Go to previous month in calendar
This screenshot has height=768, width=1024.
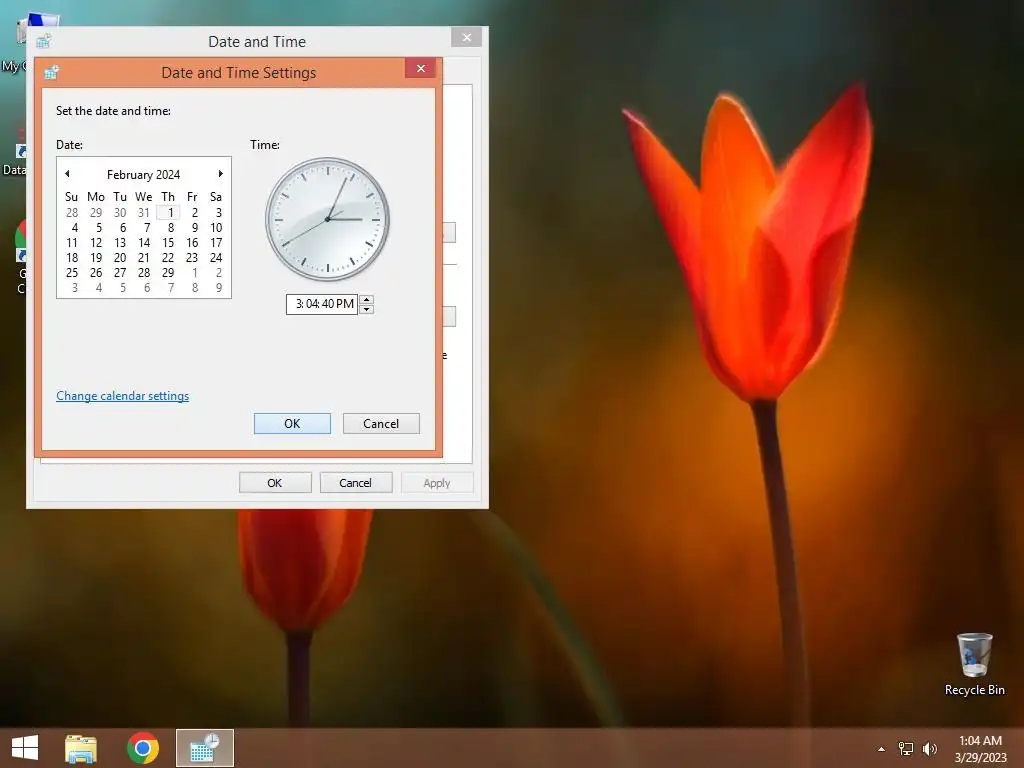click(67, 174)
